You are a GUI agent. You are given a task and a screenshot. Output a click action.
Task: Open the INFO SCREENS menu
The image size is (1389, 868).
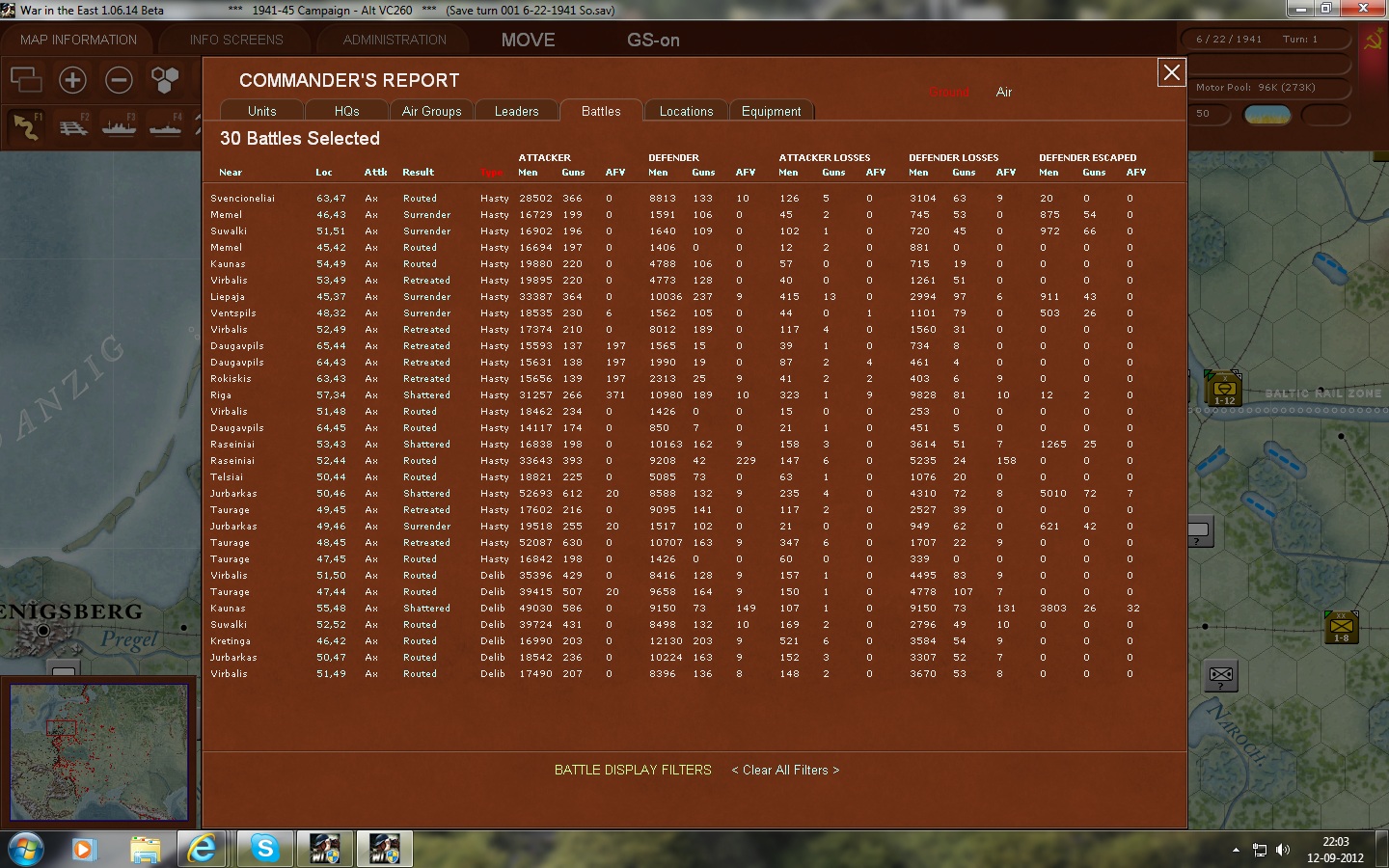tap(236, 40)
